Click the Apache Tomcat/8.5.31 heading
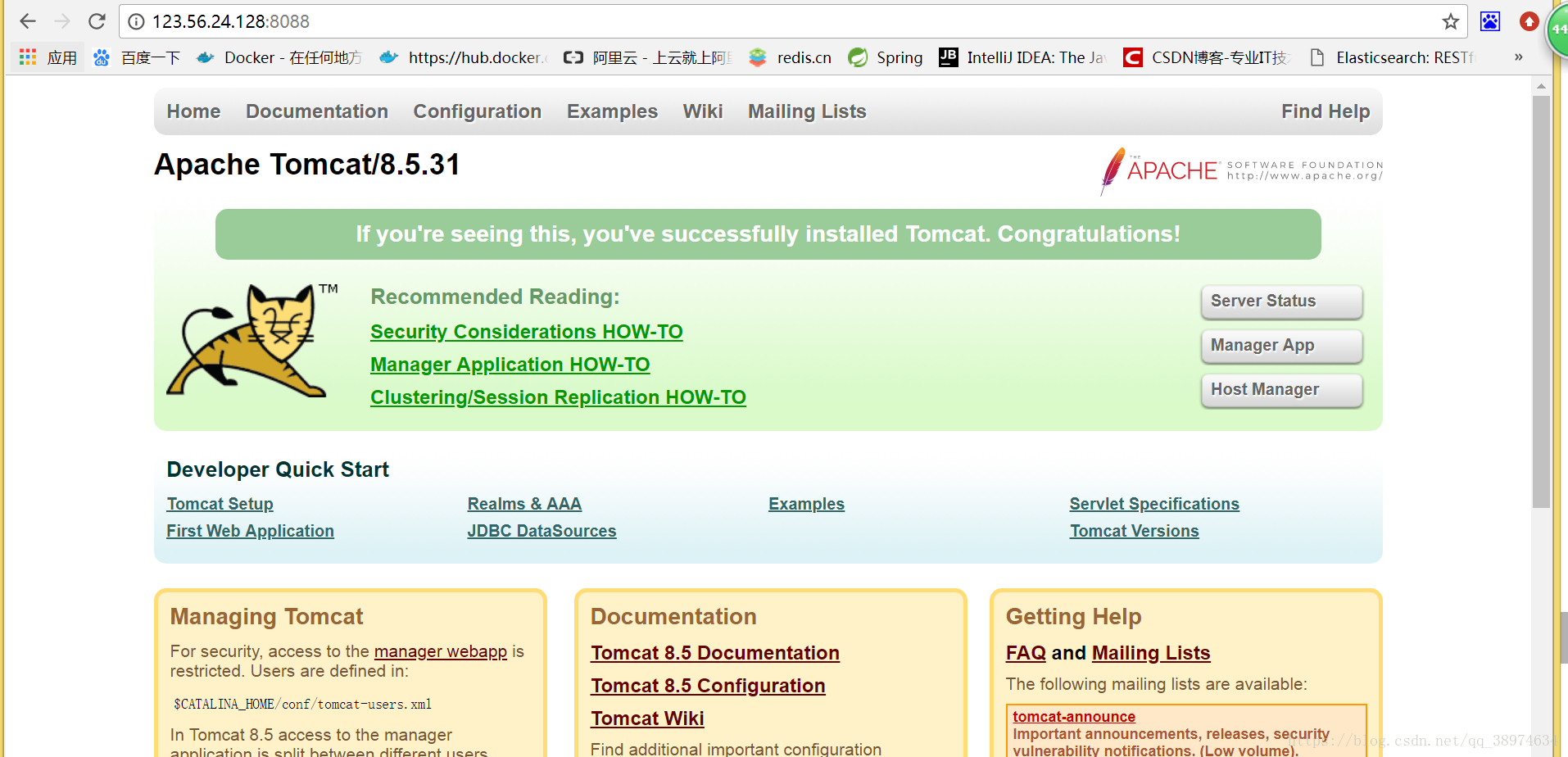The height and width of the screenshot is (757, 1568). point(307,165)
